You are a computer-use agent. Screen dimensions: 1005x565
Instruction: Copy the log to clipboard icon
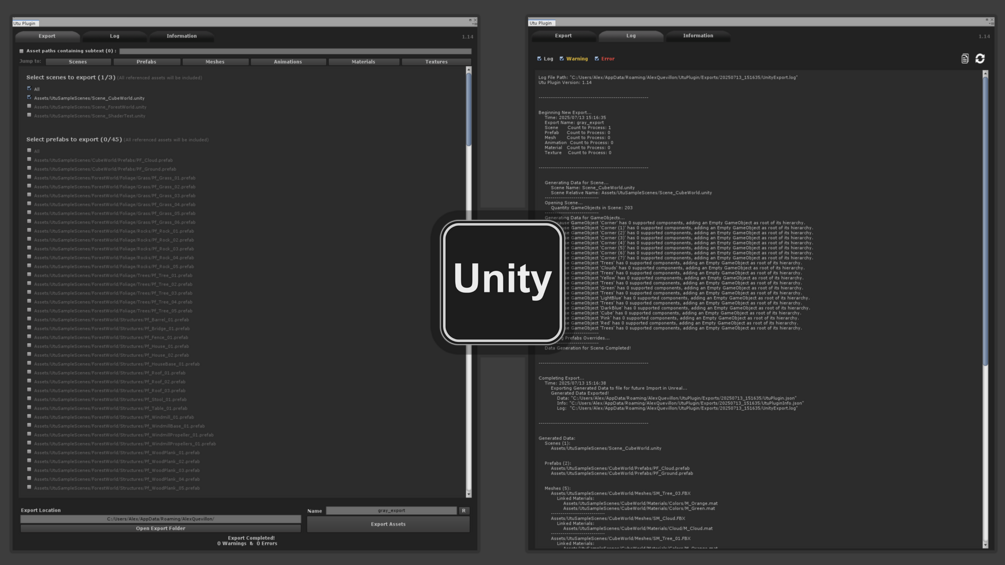[965, 59]
